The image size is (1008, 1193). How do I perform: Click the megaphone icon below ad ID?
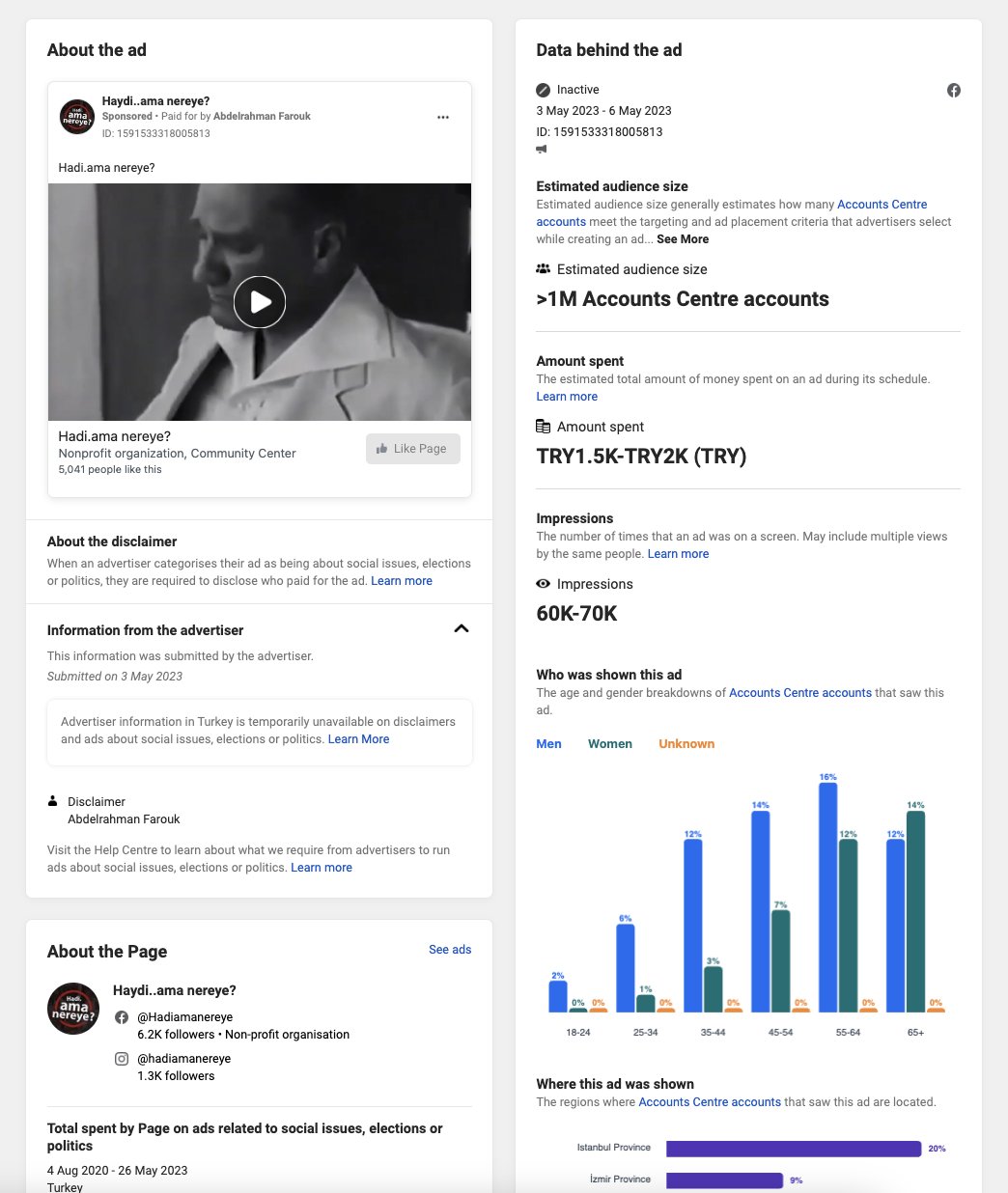[542, 150]
